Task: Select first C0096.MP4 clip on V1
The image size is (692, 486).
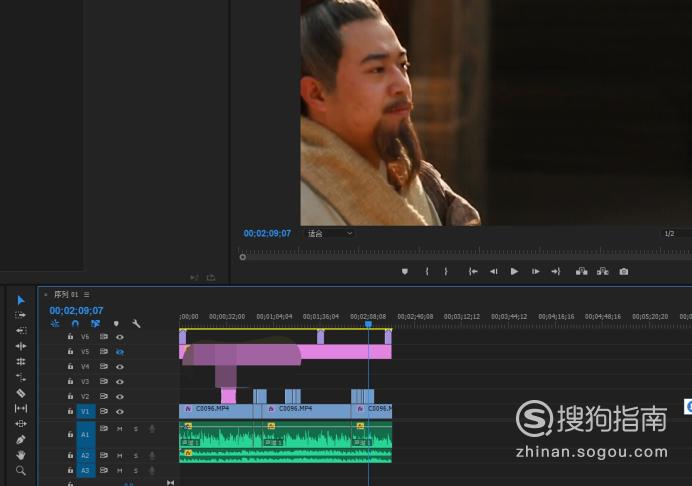Action: coord(216,411)
